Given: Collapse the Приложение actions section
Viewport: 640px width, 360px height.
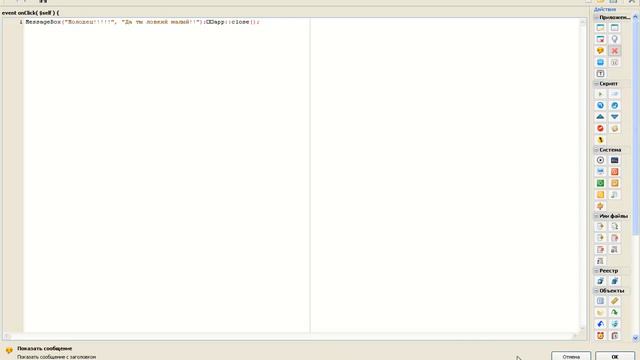Looking at the screenshot, I should pos(596,18).
